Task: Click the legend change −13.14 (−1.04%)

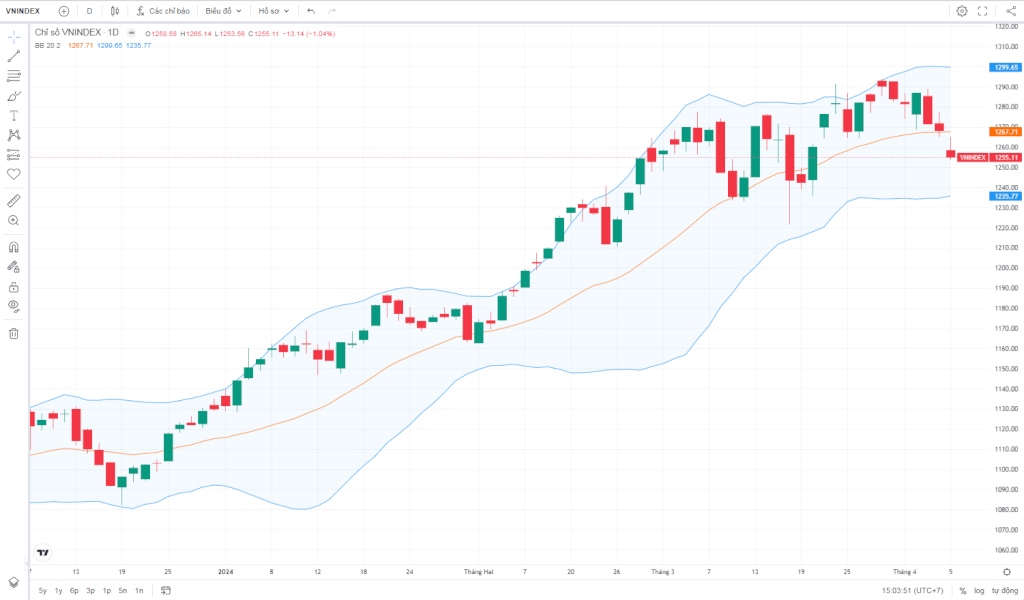Action: pos(309,34)
